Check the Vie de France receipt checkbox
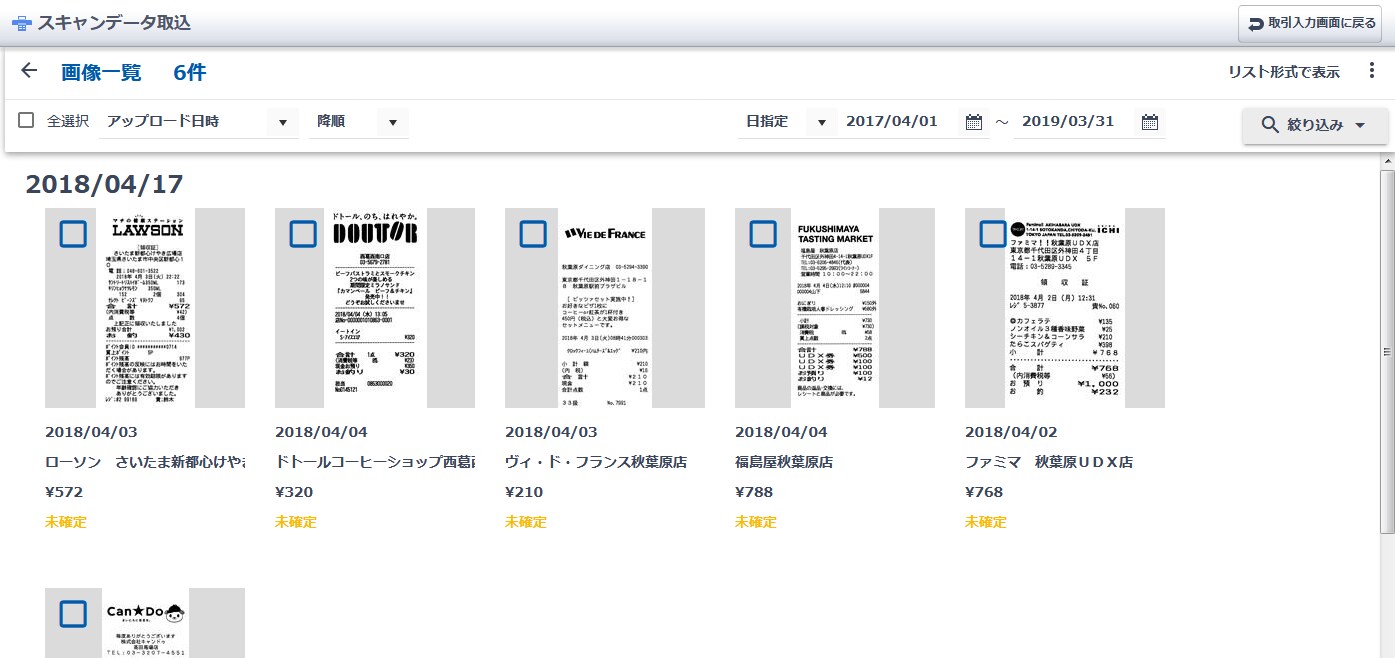 coord(533,234)
